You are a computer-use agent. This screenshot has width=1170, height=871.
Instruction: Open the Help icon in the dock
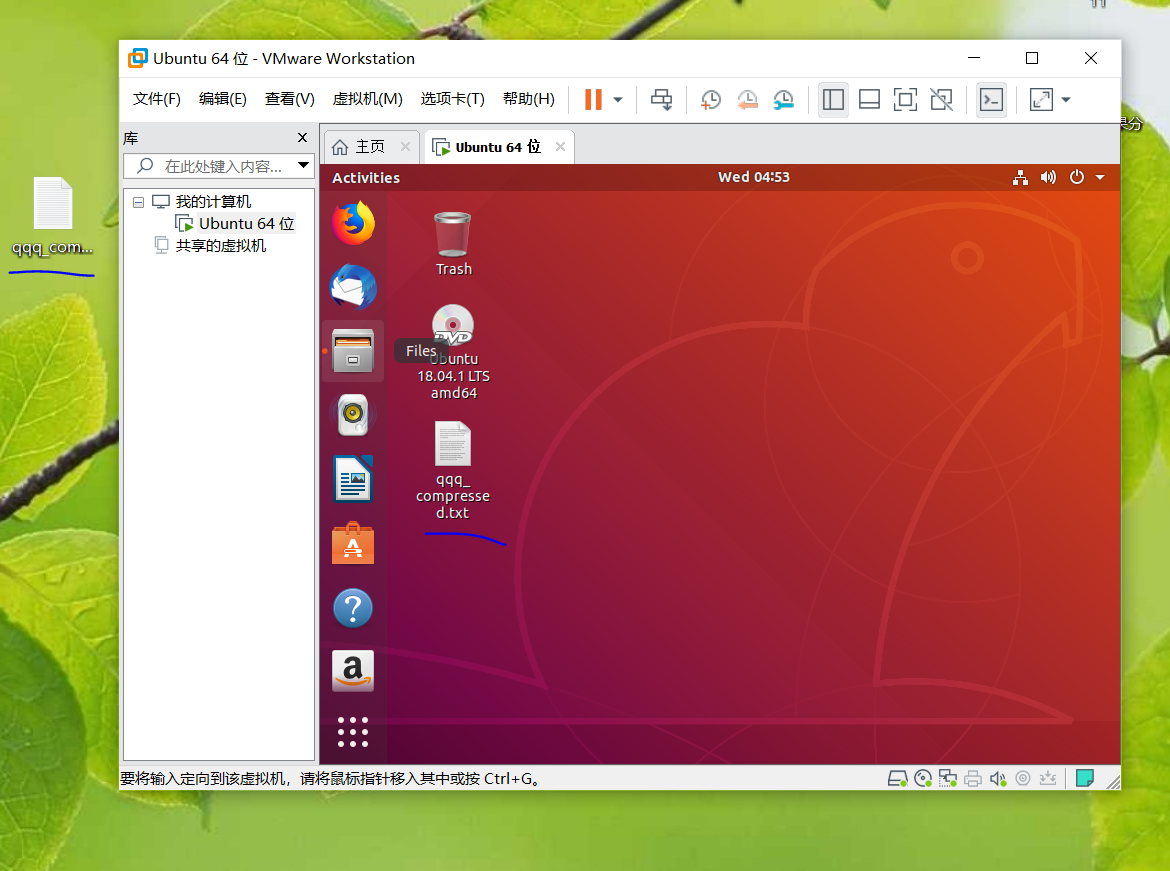[353, 608]
